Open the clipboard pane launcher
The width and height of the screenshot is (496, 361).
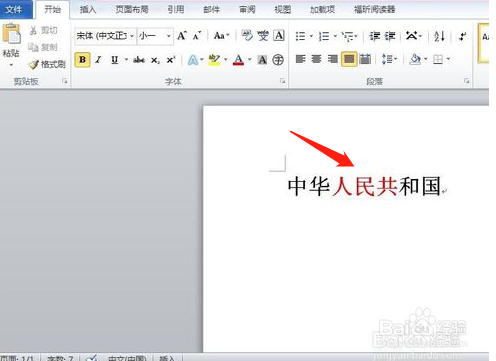click(65, 81)
